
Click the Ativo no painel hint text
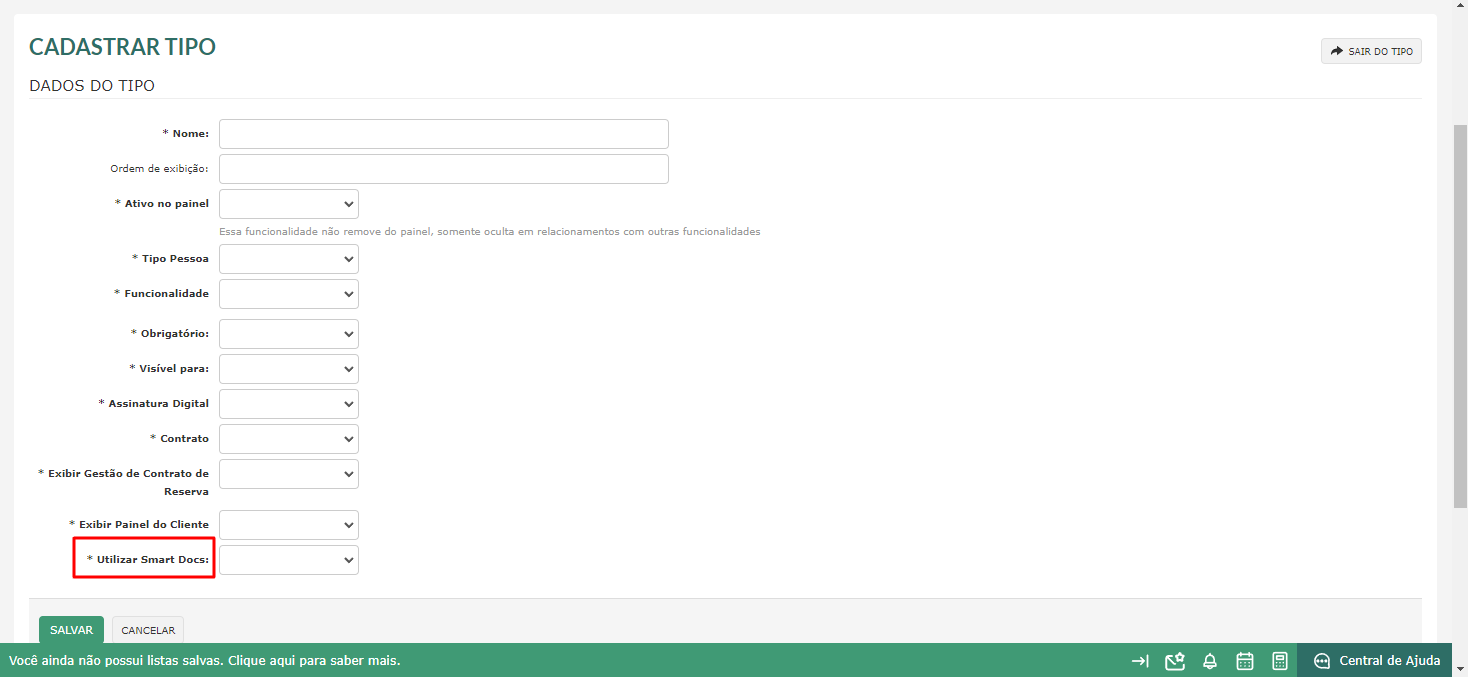(490, 232)
